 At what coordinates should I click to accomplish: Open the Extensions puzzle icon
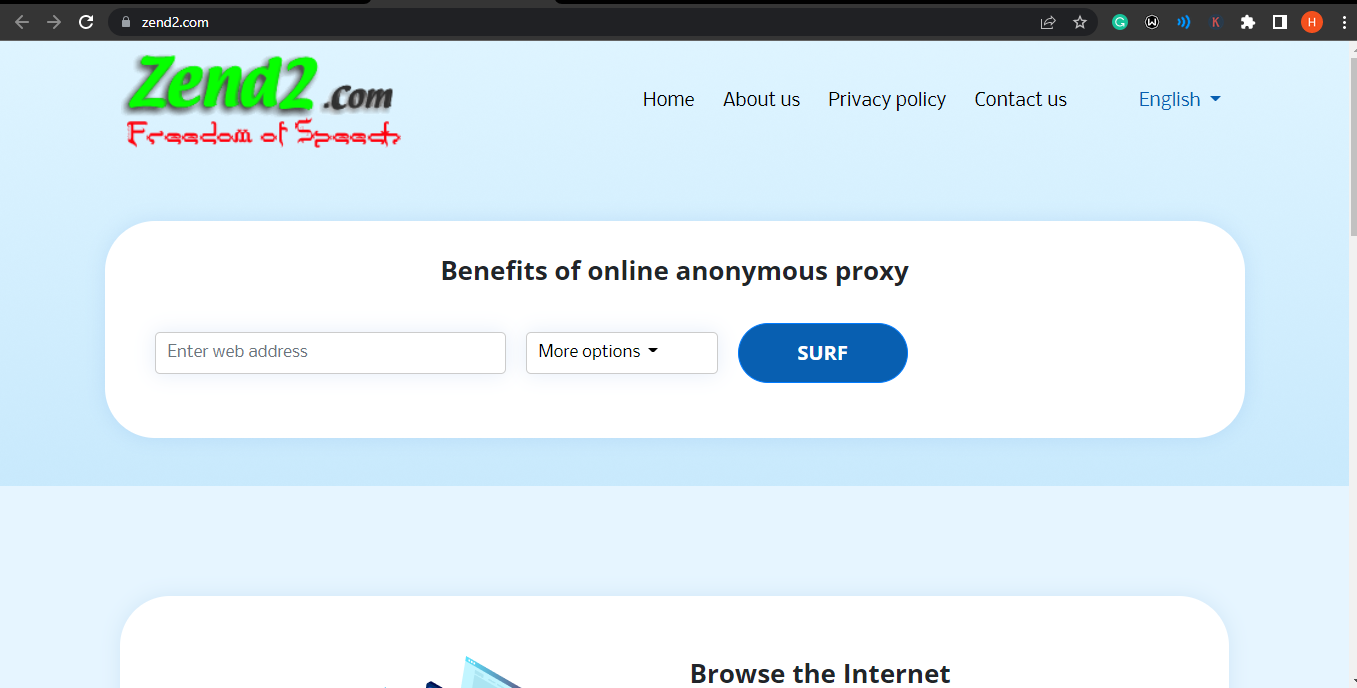(x=1247, y=22)
